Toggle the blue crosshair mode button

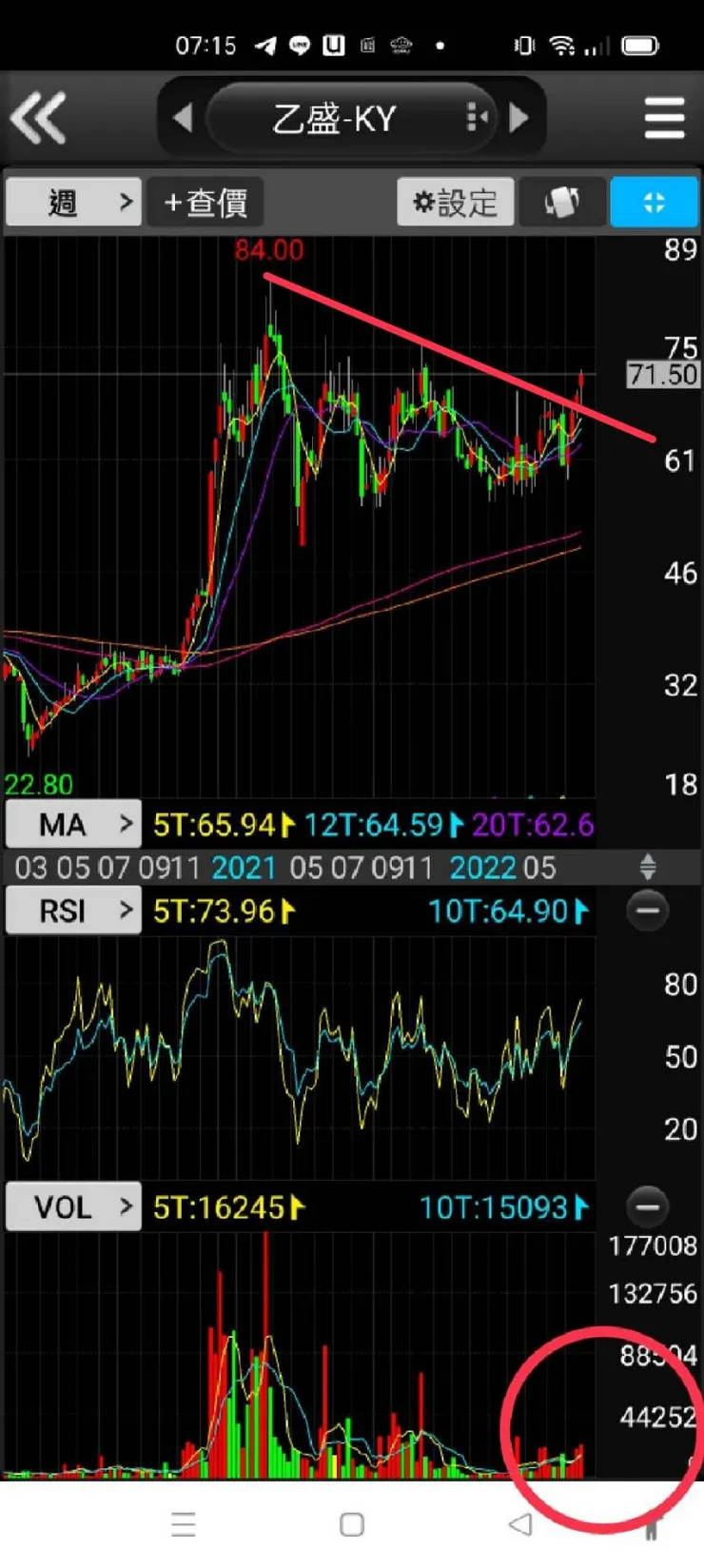point(654,202)
